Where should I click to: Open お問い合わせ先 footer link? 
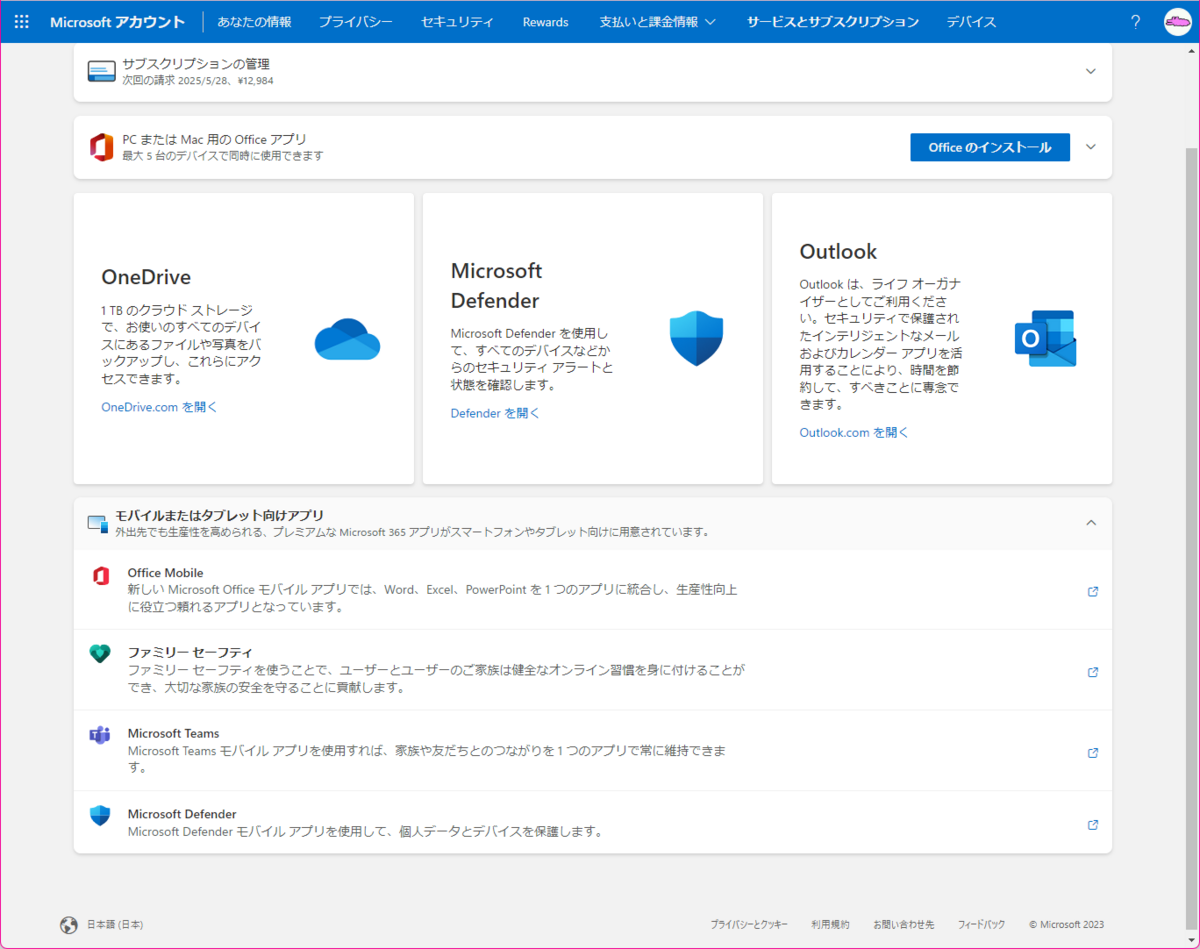click(903, 925)
